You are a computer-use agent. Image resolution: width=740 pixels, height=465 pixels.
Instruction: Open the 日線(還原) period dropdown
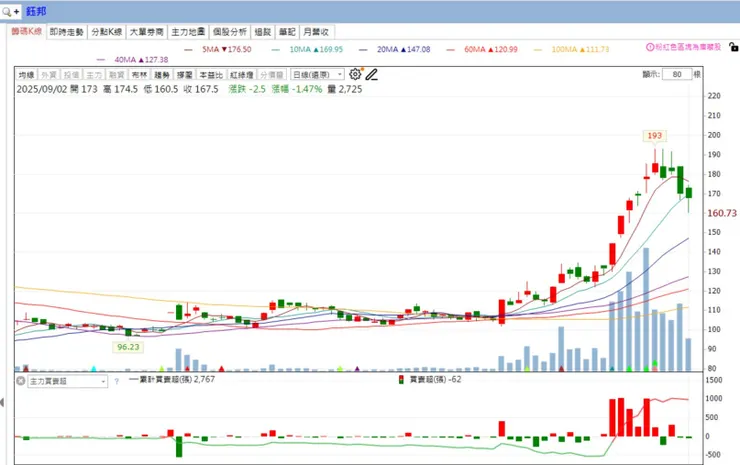tap(317, 75)
